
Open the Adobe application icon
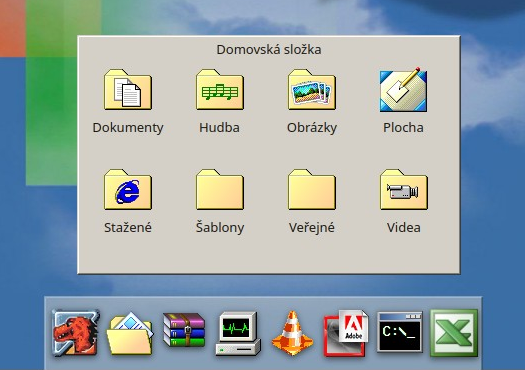(x=346, y=333)
